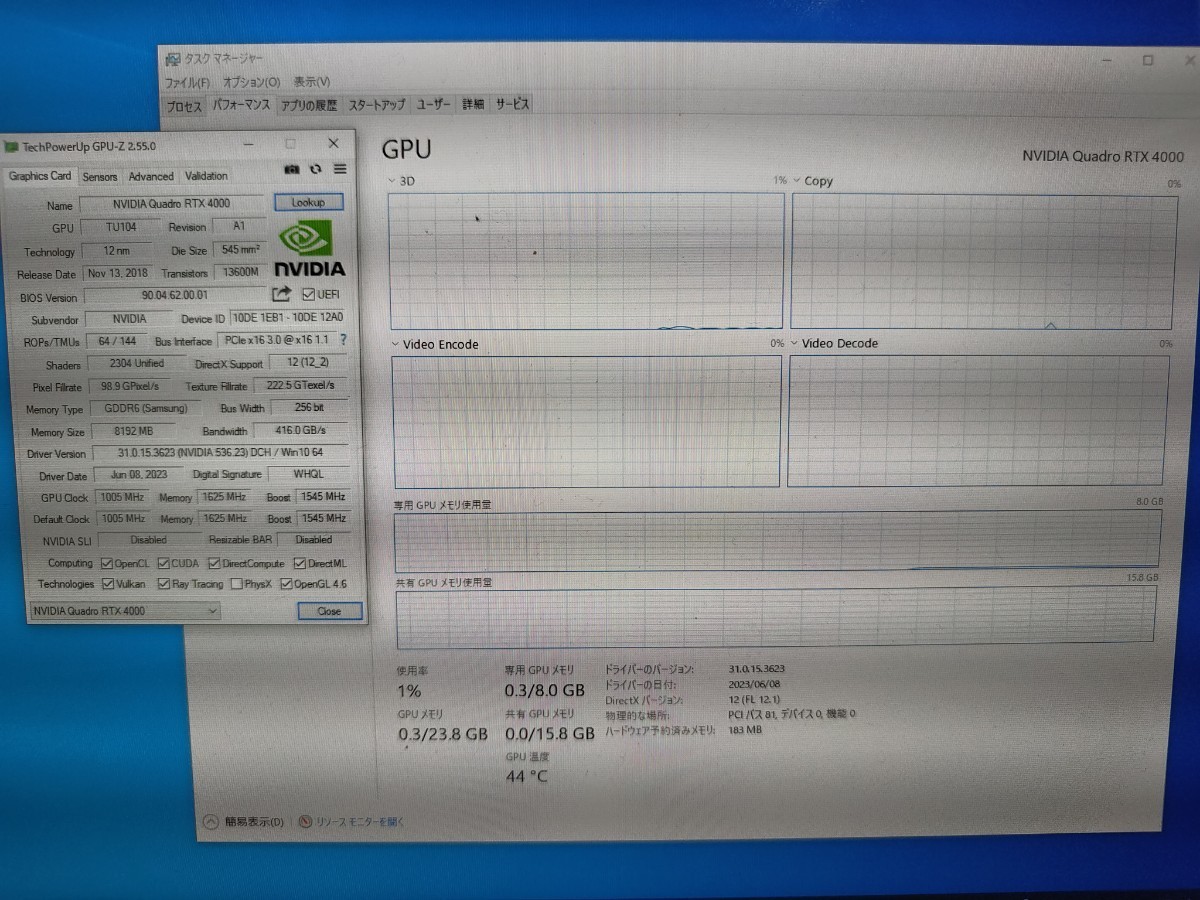Click GPU-Z refresh icon

[316, 170]
